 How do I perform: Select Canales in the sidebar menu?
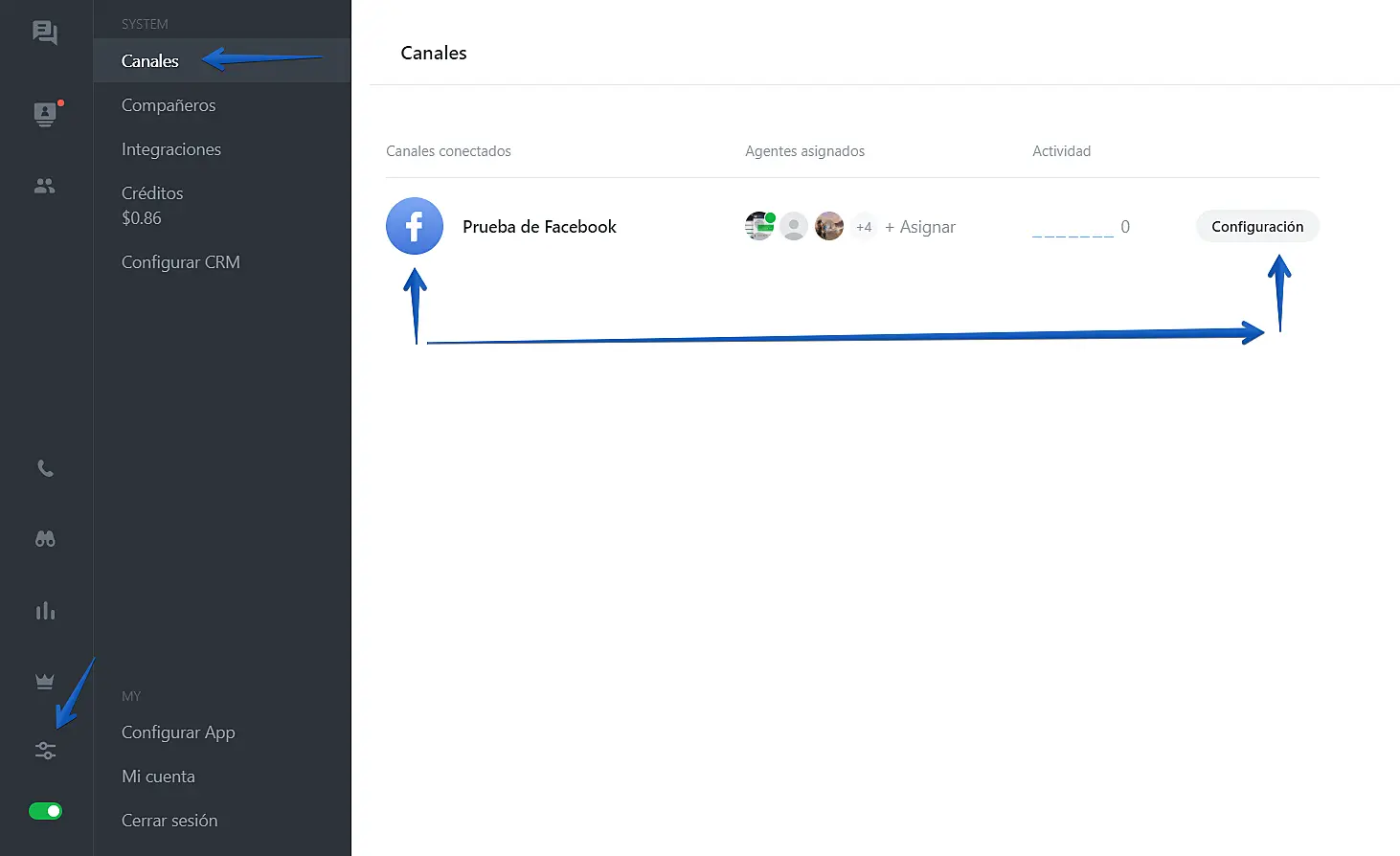pyautogui.click(x=221, y=60)
